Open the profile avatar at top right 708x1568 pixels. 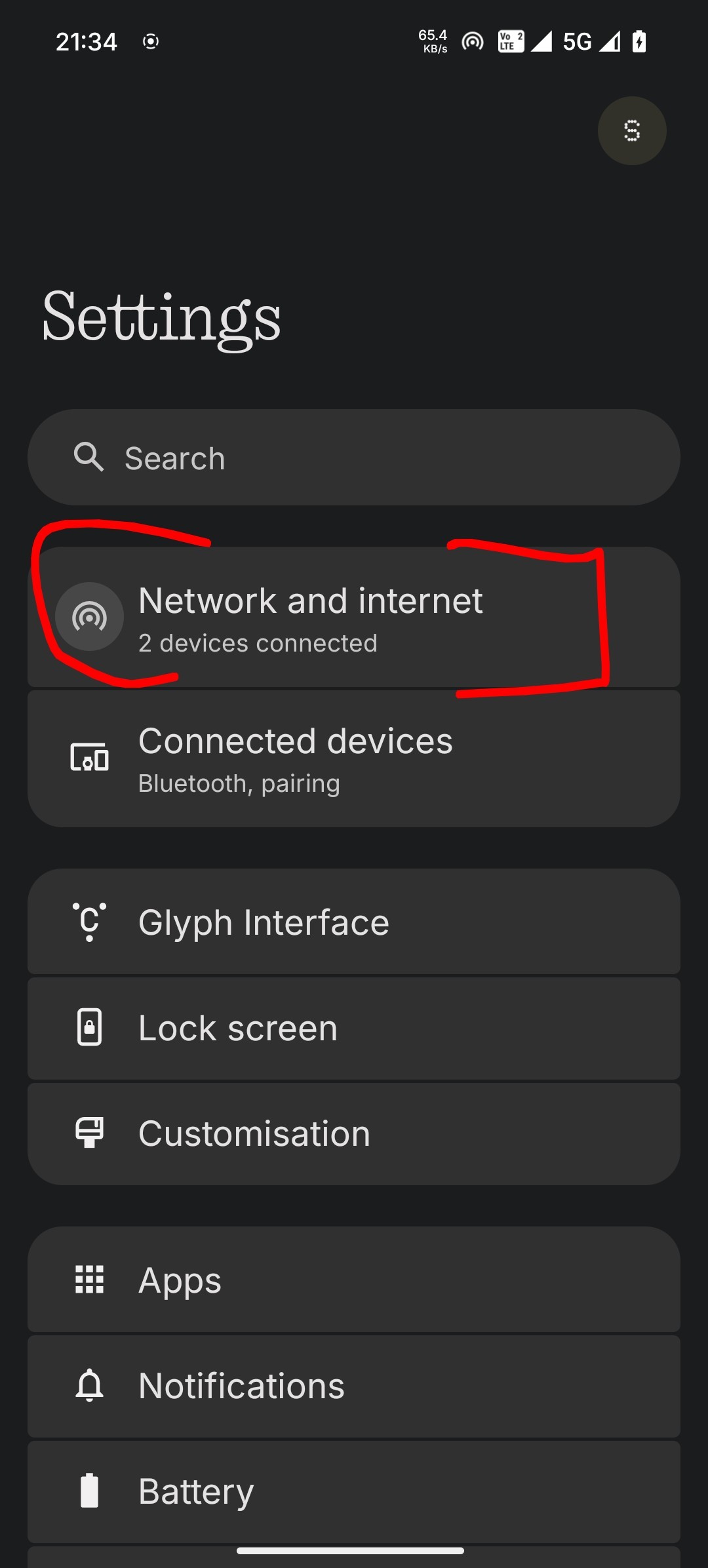click(631, 131)
